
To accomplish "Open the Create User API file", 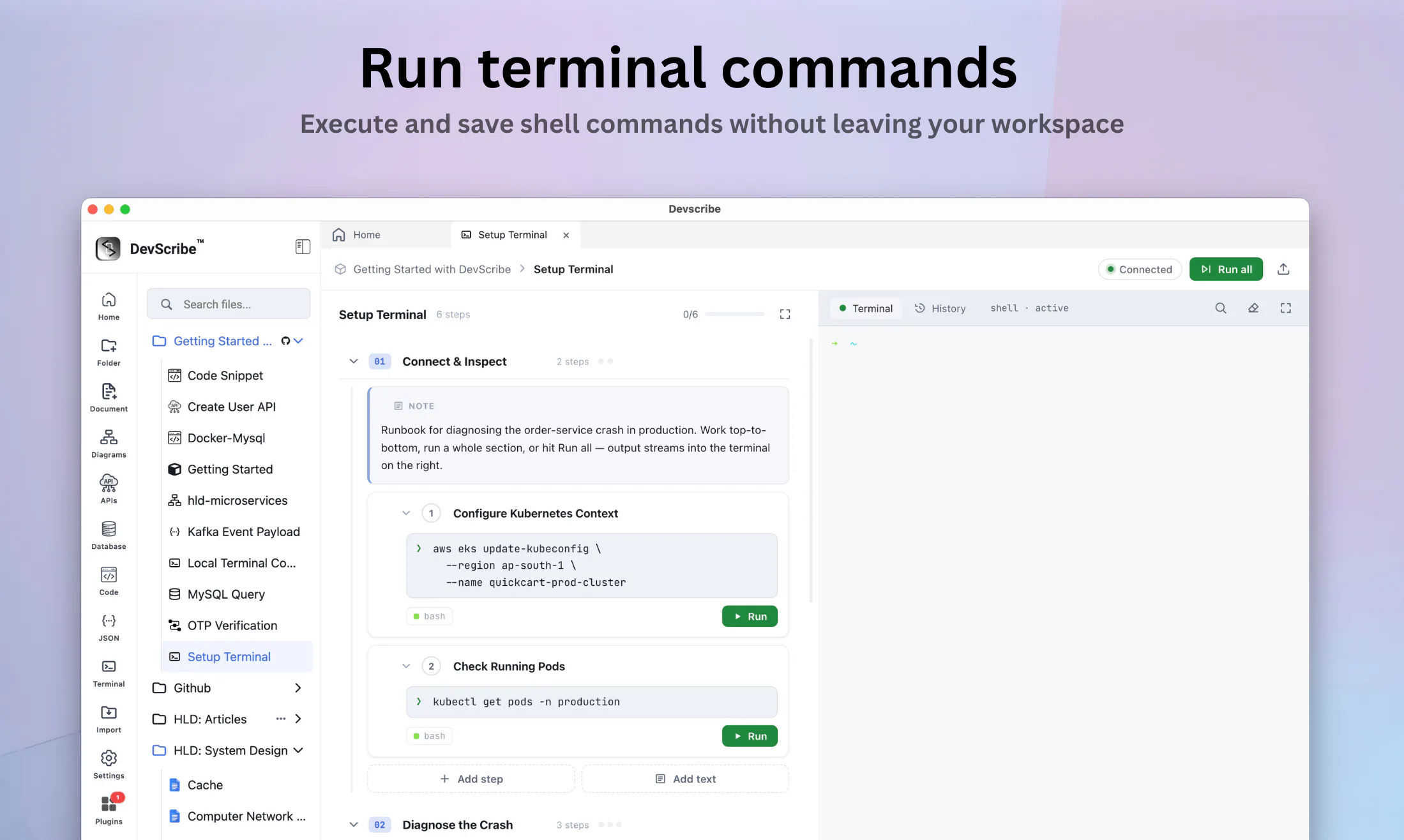I will pos(237,407).
